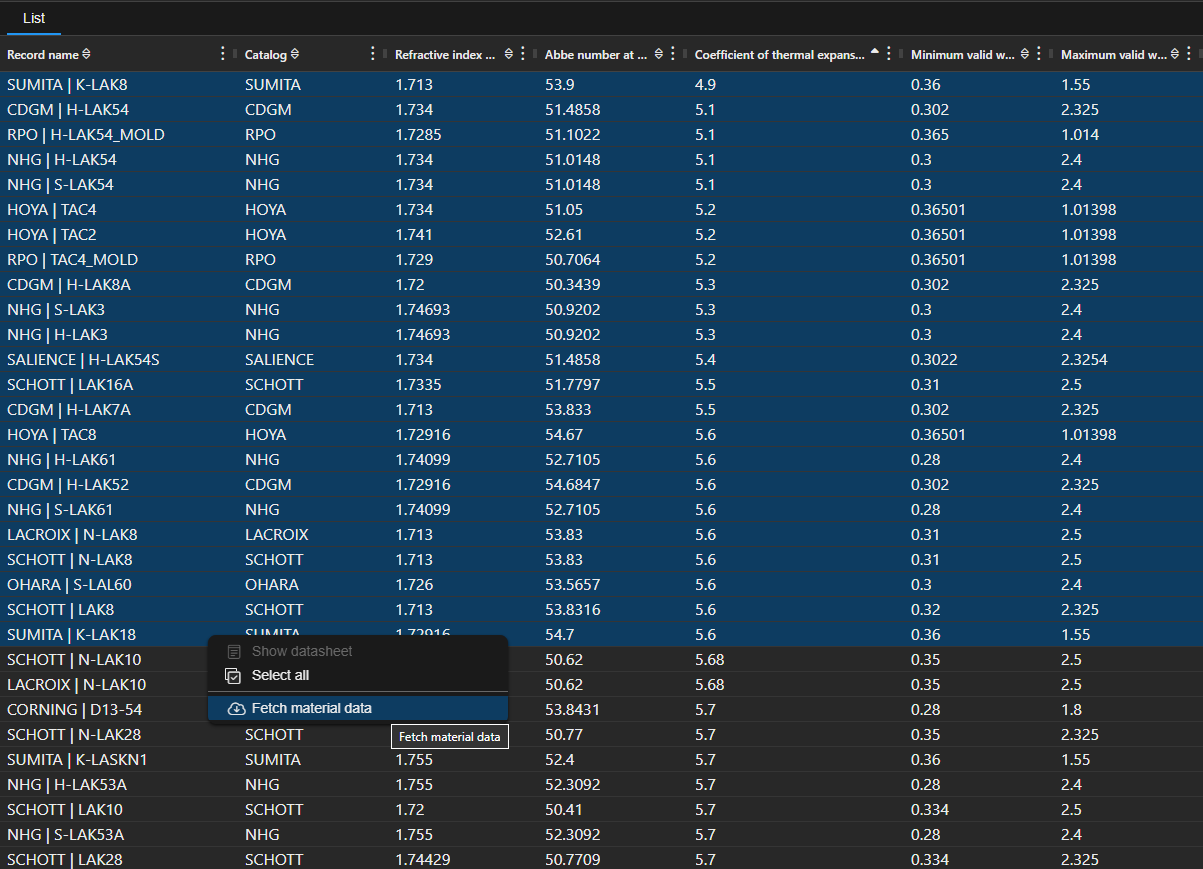Select the CDGM | H-LAK8A record
The width and height of the screenshot is (1203, 869).
tap(601, 284)
